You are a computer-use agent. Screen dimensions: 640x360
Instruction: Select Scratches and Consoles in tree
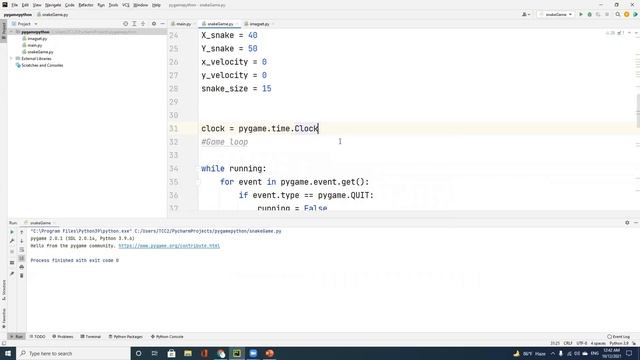coord(42,65)
